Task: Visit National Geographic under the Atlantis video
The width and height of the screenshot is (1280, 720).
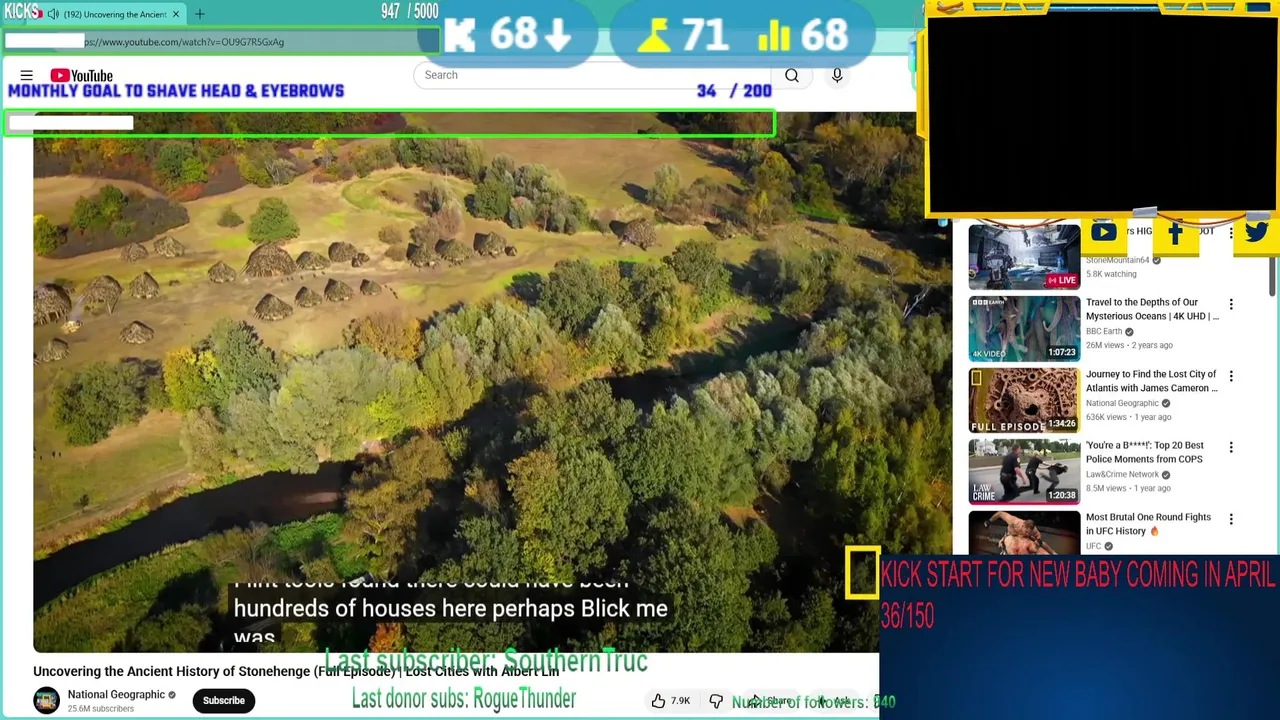Action: pyautogui.click(x=1122, y=403)
